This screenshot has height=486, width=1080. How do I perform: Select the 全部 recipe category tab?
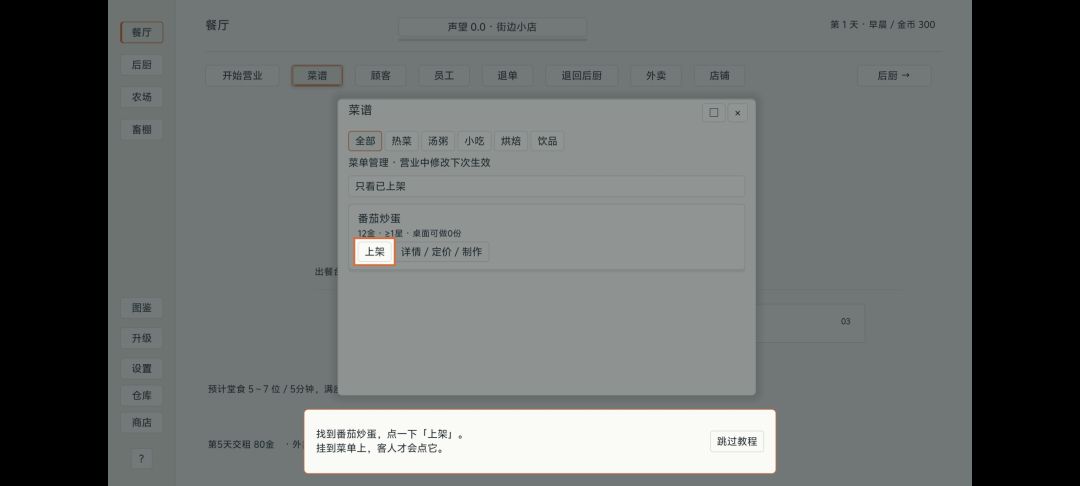pyautogui.click(x=365, y=141)
